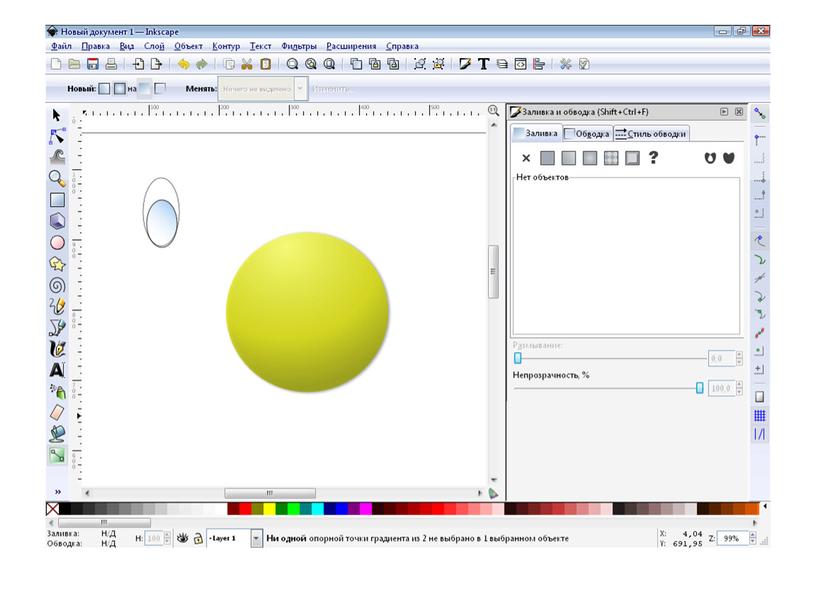
Task: Expand palette menu arrow at right
Action: (764, 506)
